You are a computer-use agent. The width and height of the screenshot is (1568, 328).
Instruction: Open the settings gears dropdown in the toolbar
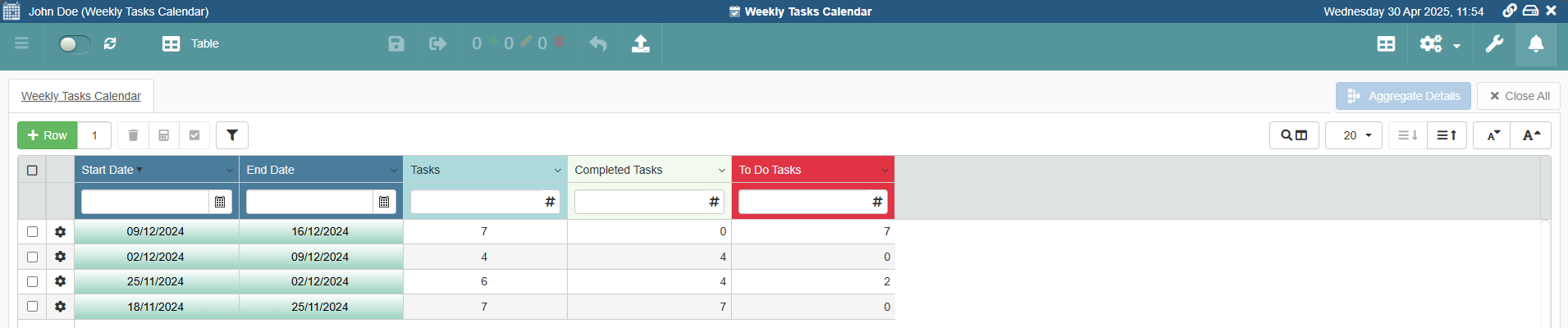tap(1439, 44)
